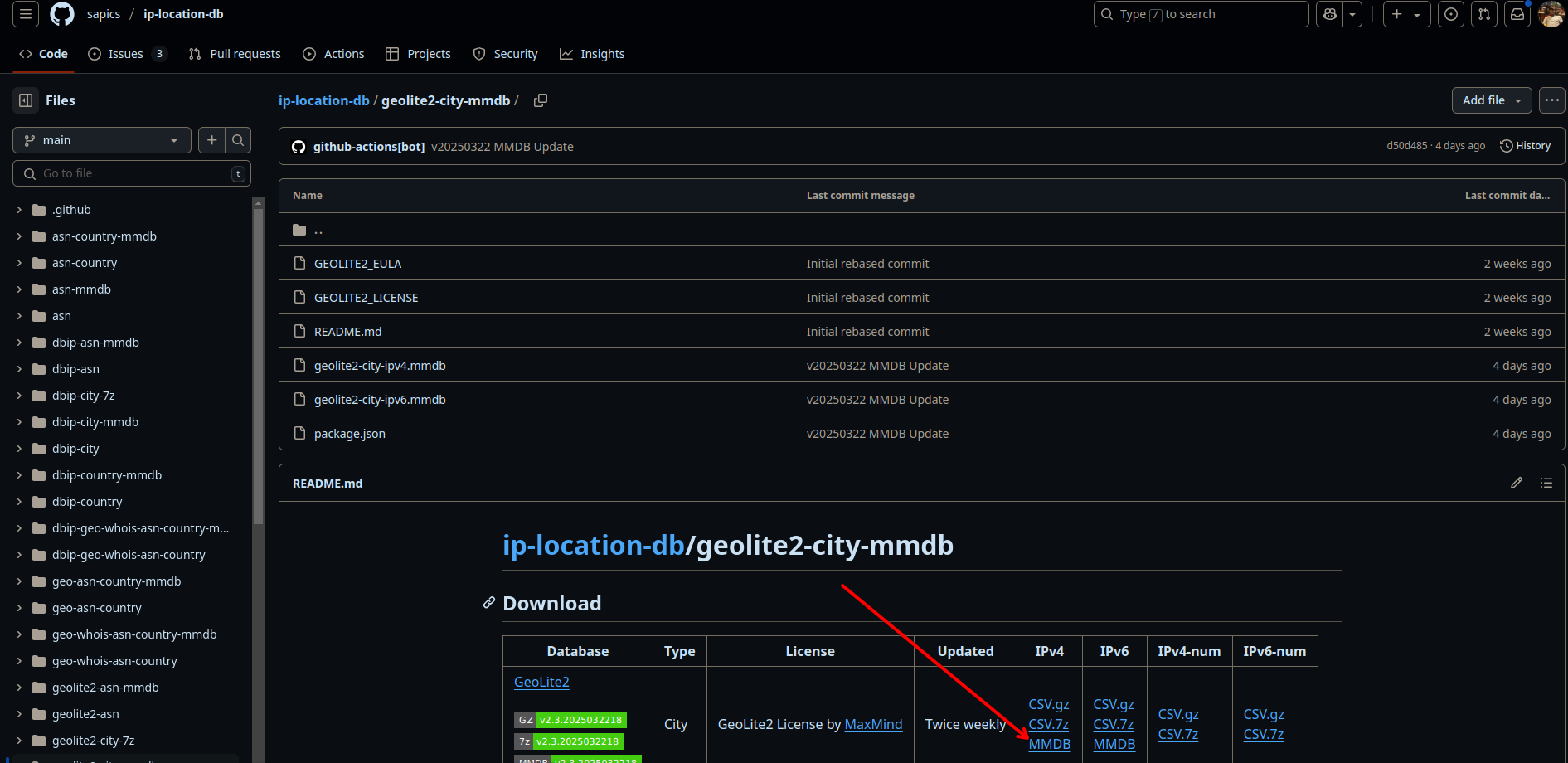Open ip-location-db link in README title
1568x763 pixels.
point(594,545)
